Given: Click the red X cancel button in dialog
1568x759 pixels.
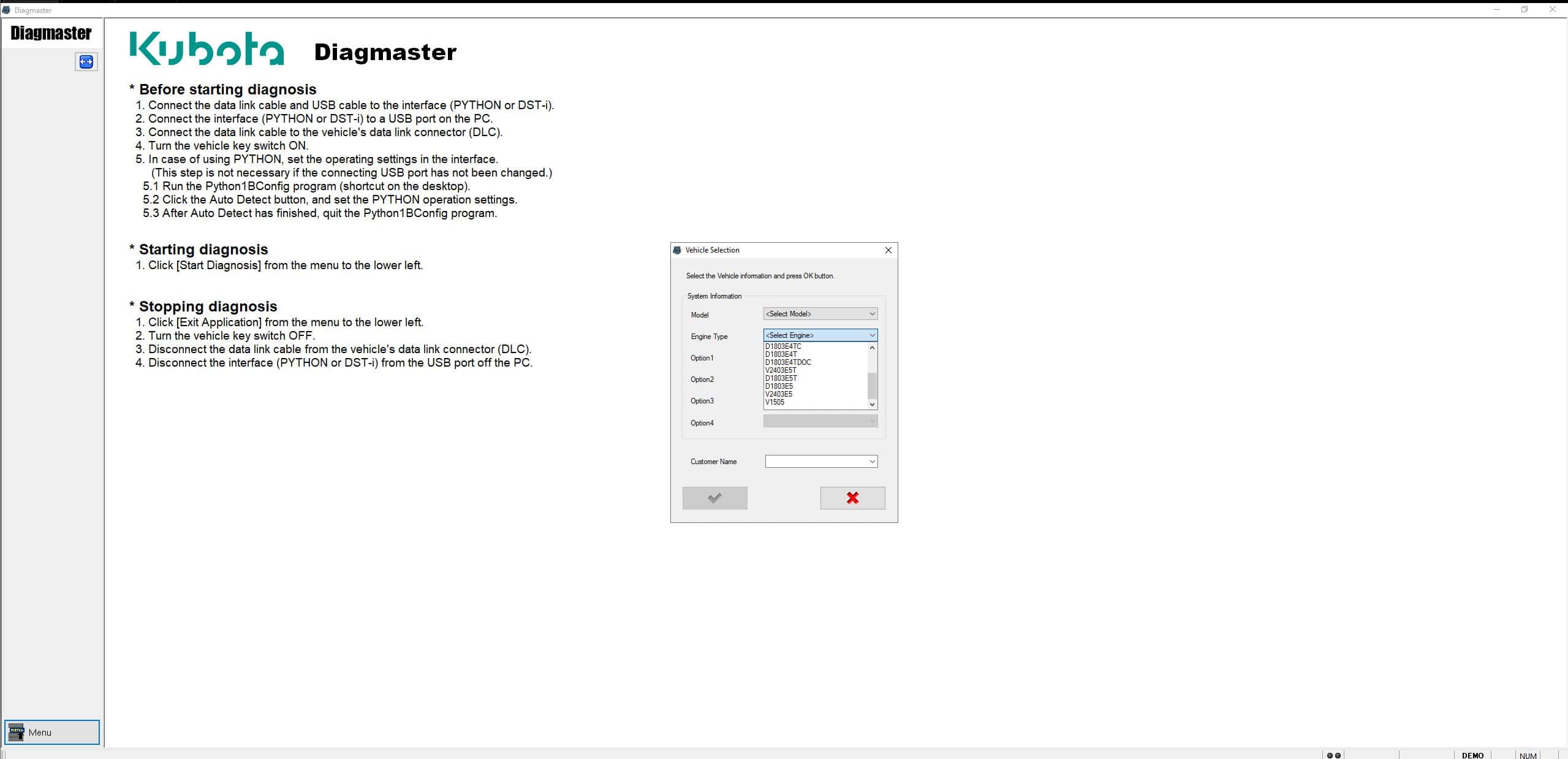Looking at the screenshot, I should click(852, 498).
